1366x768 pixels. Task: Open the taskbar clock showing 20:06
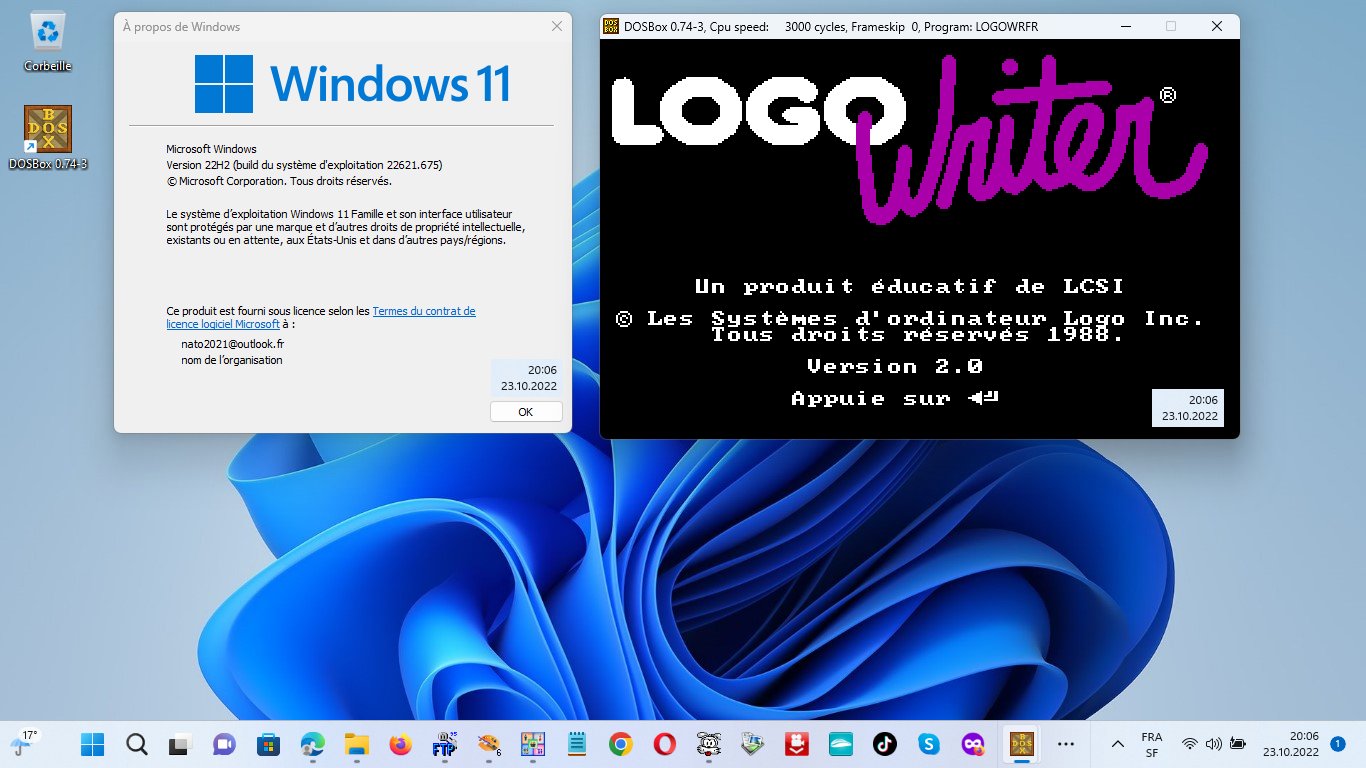coord(1290,744)
